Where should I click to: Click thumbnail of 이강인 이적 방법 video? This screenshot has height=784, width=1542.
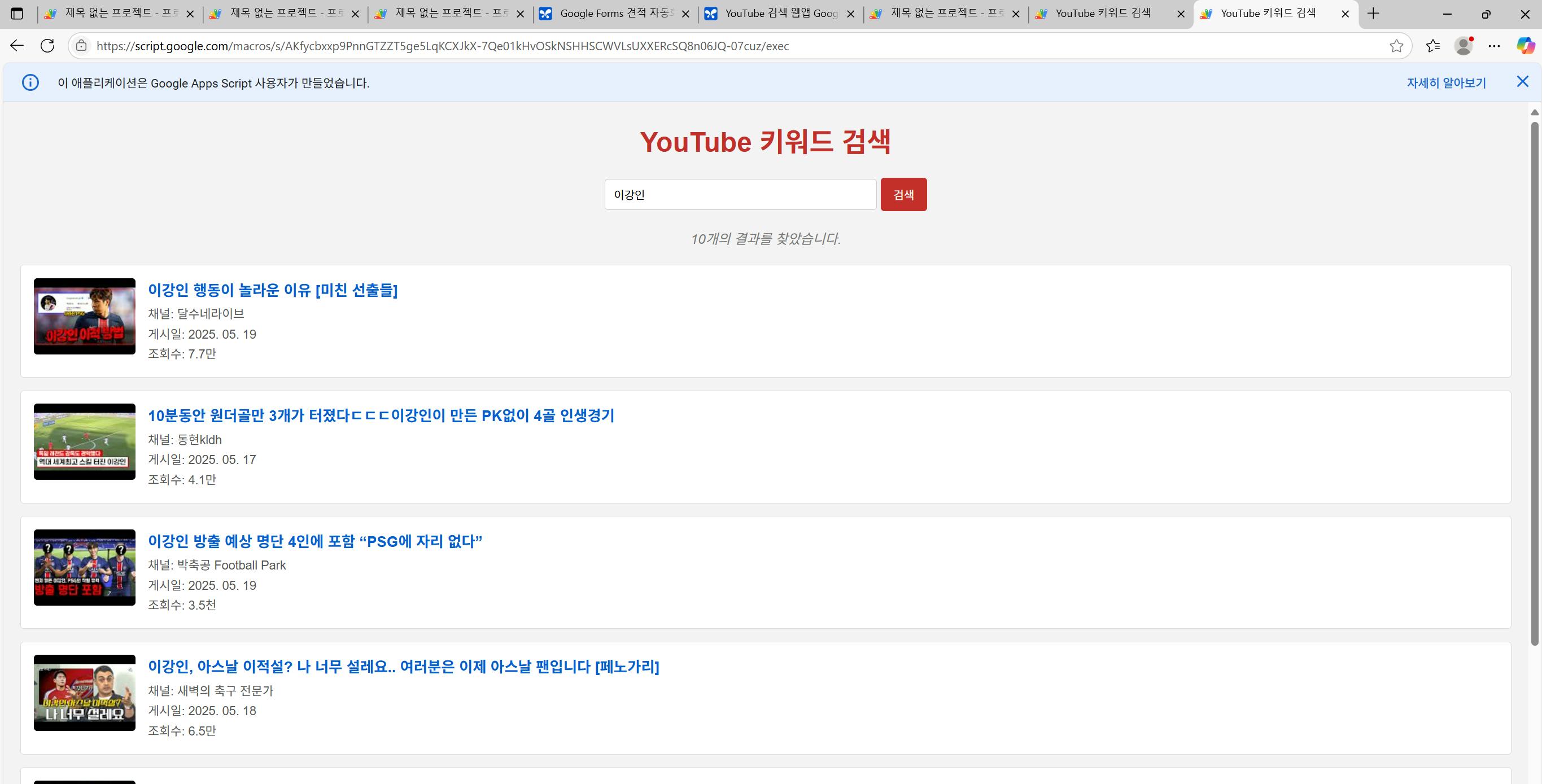tap(84, 316)
